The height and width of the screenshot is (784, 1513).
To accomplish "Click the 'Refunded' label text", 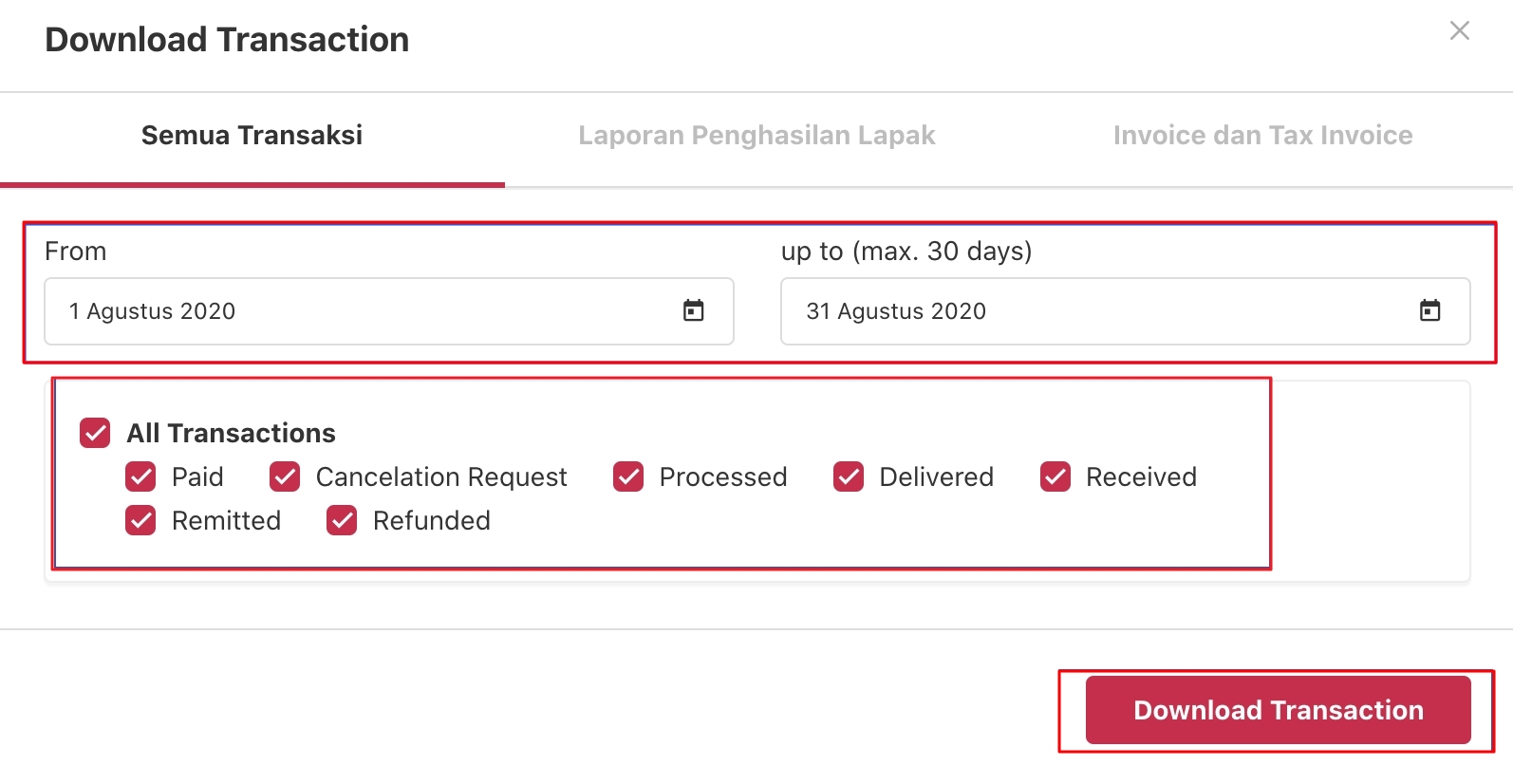I will tap(432, 520).
